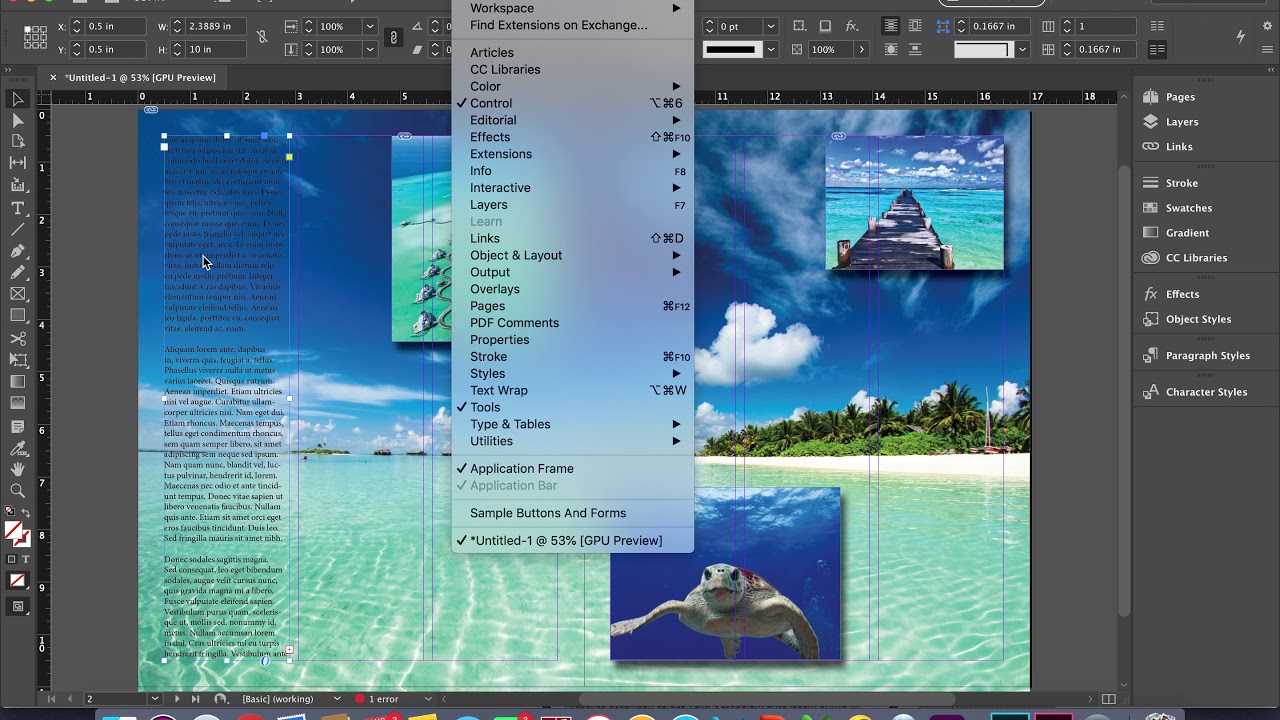The width and height of the screenshot is (1280, 720).
Task: Open the stroke style dropdown
Action: click(x=771, y=49)
